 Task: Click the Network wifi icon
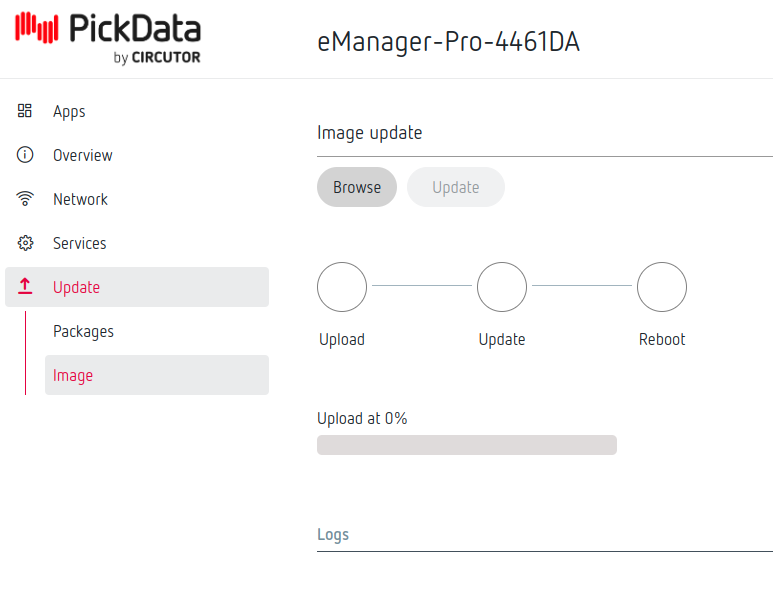(x=26, y=199)
